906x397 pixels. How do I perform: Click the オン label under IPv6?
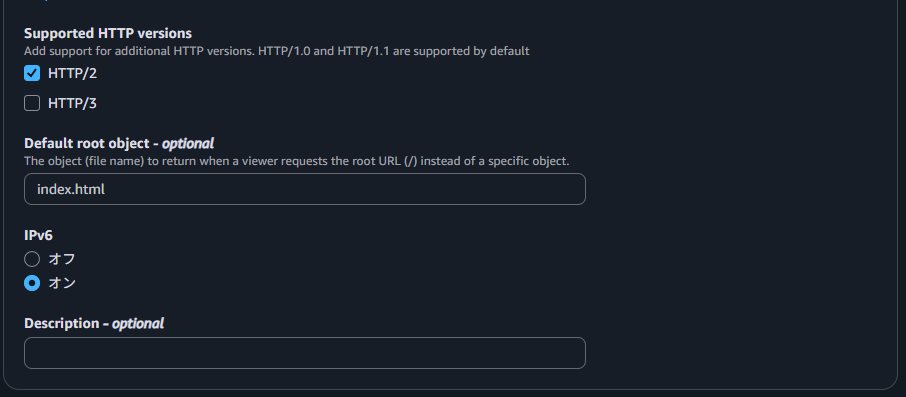click(x=62, y=283)
